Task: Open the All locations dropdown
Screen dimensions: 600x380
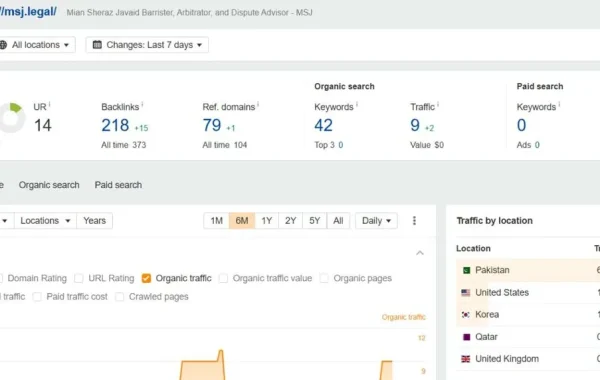Action: click(x=37, y=45)
